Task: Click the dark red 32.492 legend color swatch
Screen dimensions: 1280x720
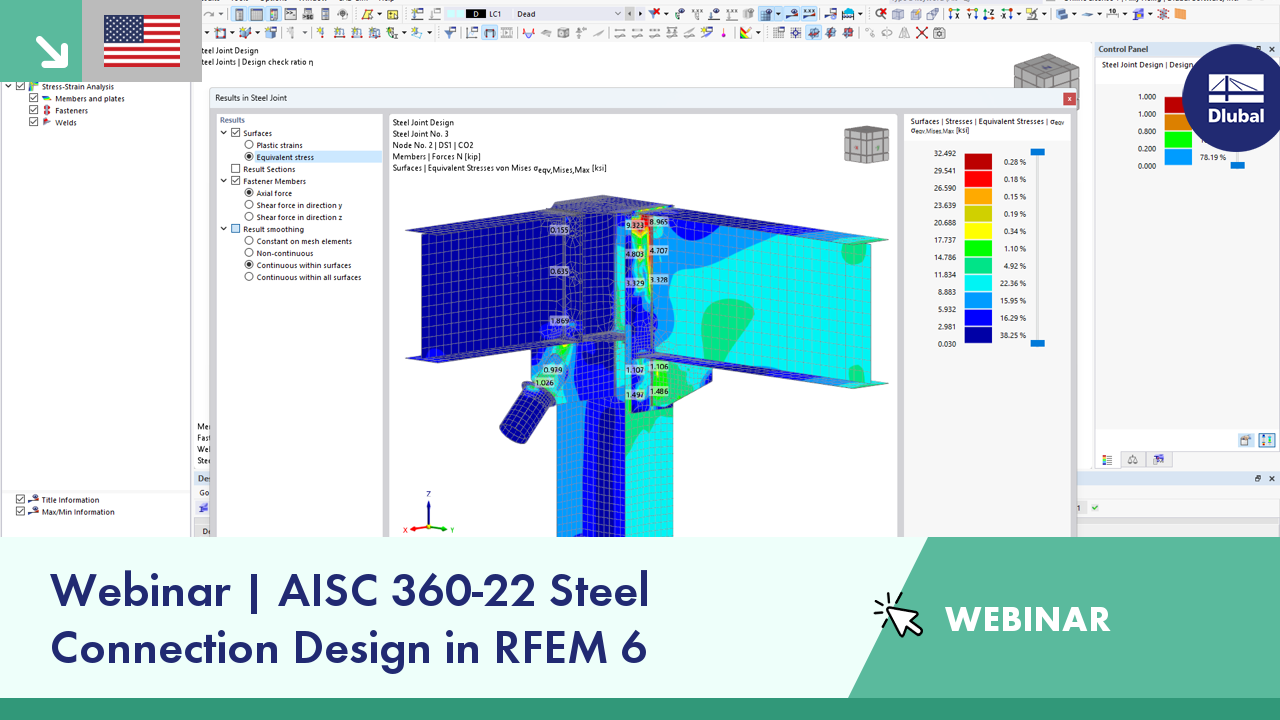Action: (978, 162)
